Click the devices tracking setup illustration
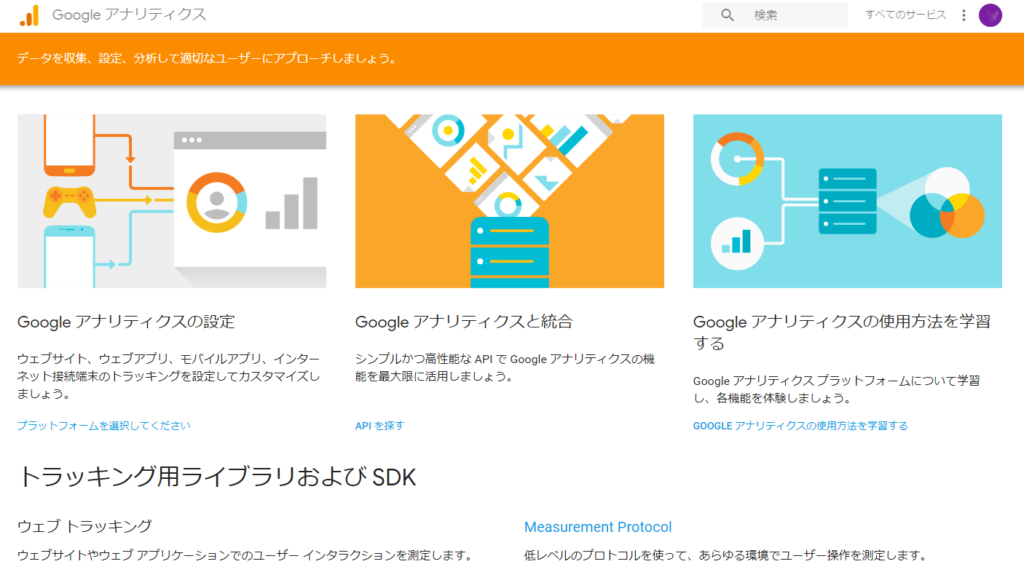 172,201
